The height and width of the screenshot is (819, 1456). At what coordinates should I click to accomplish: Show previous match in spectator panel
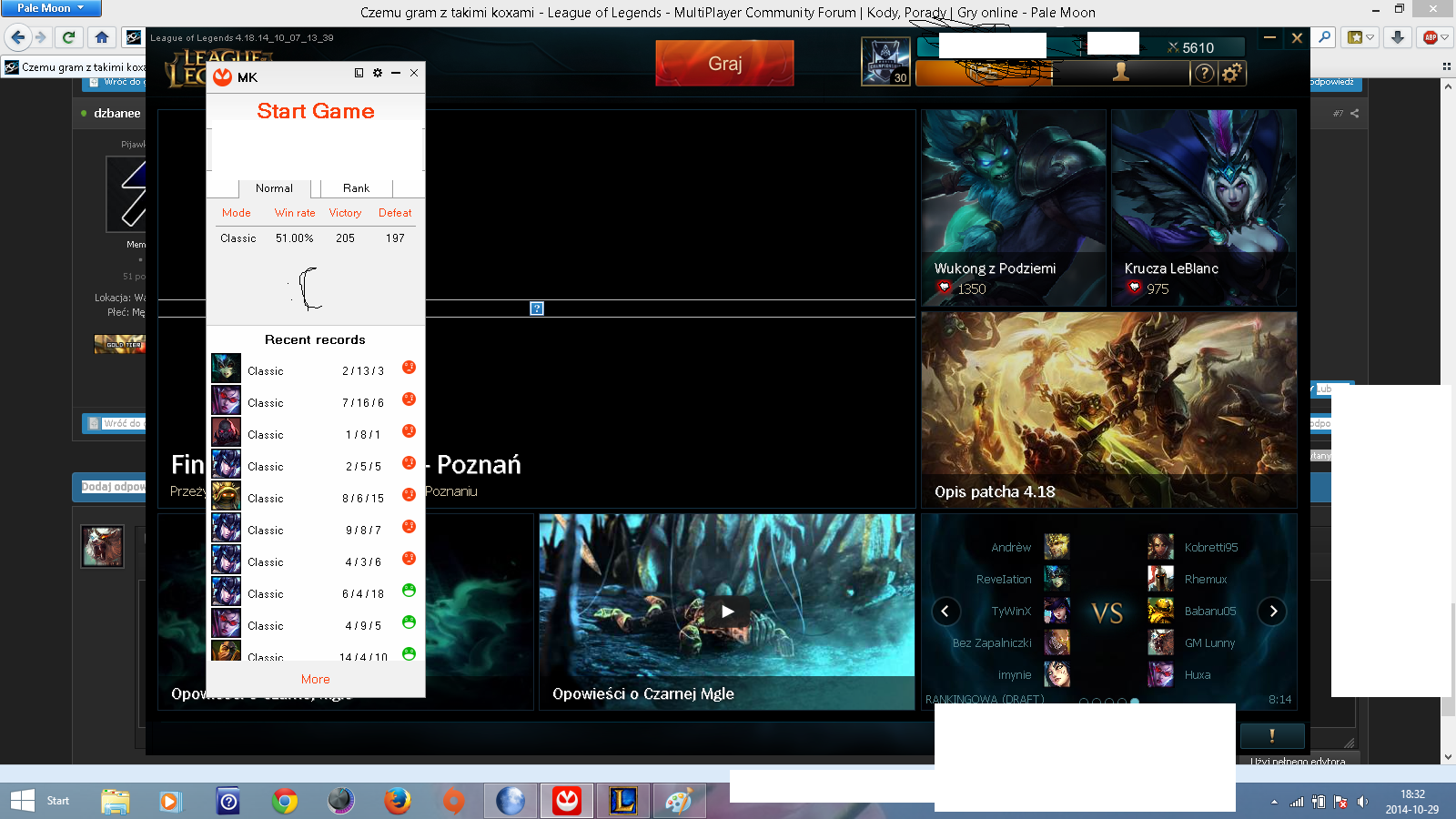point(945,611)
